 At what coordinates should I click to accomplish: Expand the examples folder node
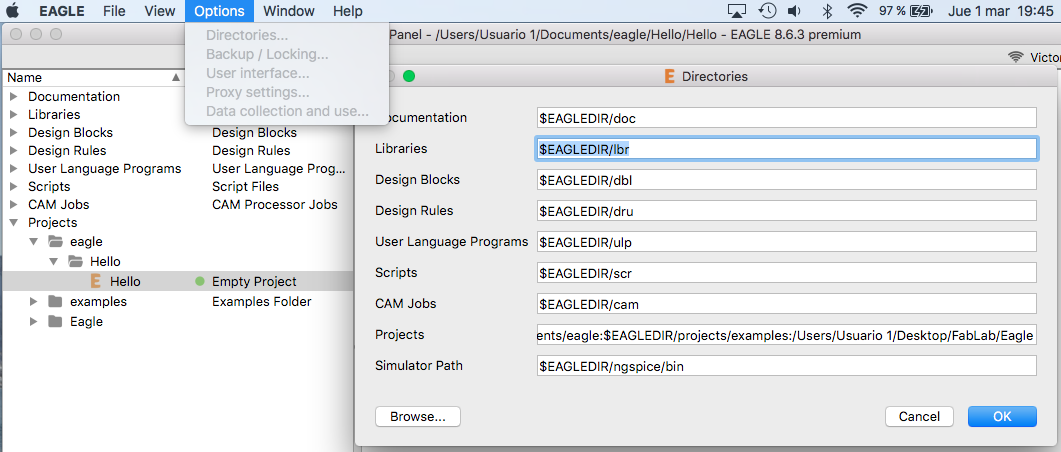pos(33,302)
